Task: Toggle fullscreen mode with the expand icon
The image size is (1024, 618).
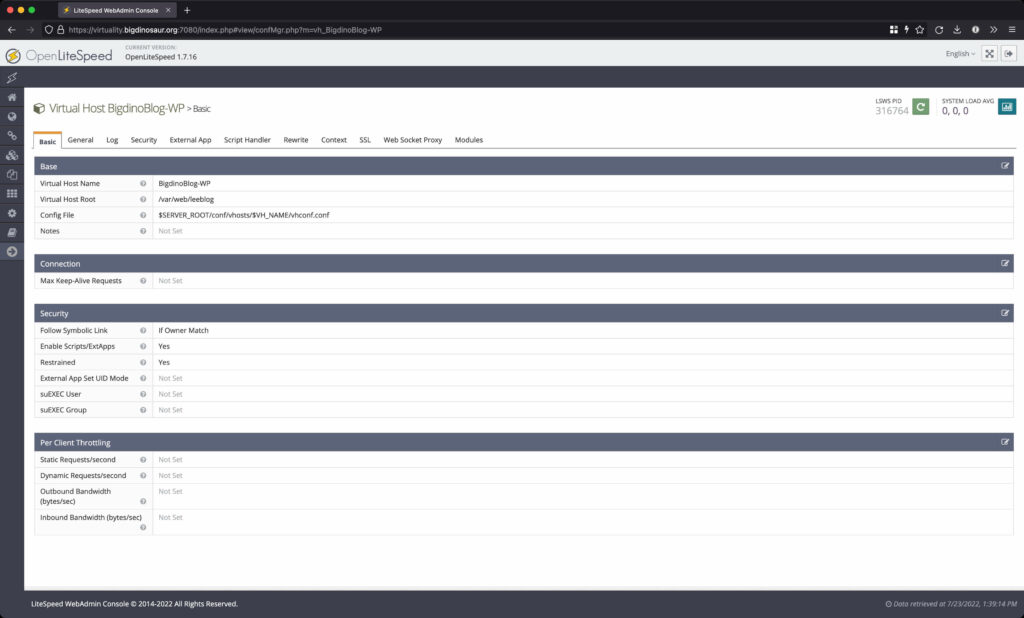Action: 989,53
